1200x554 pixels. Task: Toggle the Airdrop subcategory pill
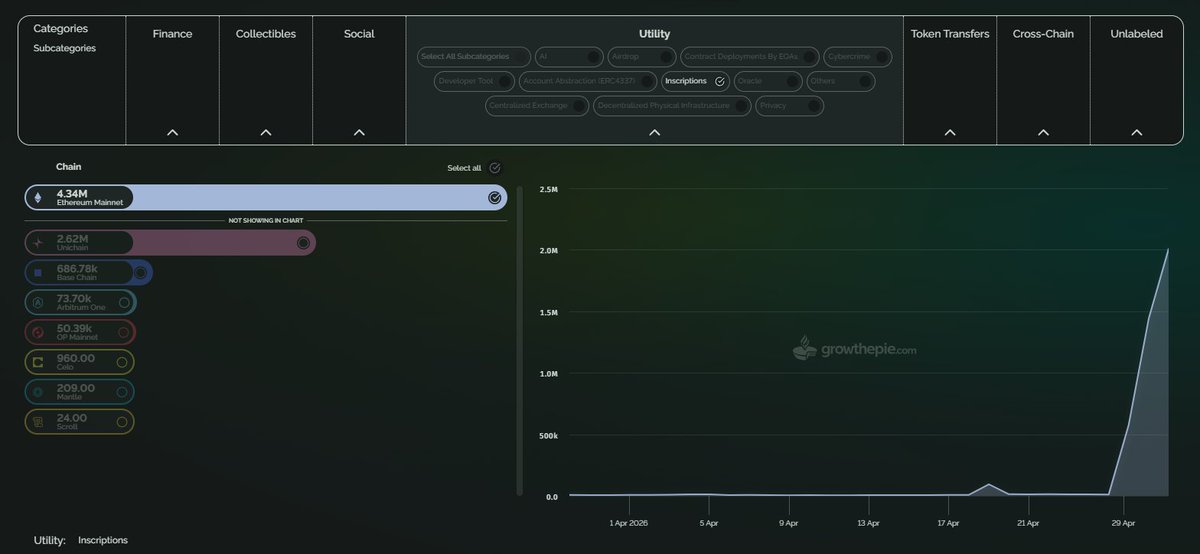click(642, 57)
